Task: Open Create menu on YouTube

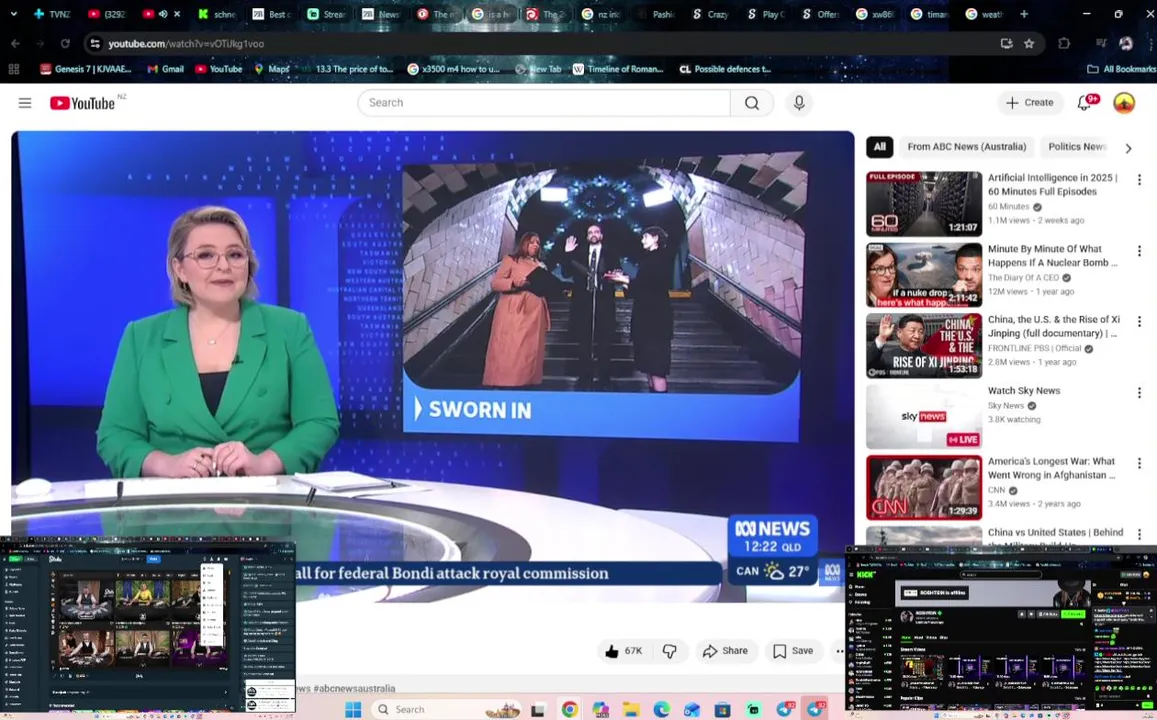Action: (1030, 103)
